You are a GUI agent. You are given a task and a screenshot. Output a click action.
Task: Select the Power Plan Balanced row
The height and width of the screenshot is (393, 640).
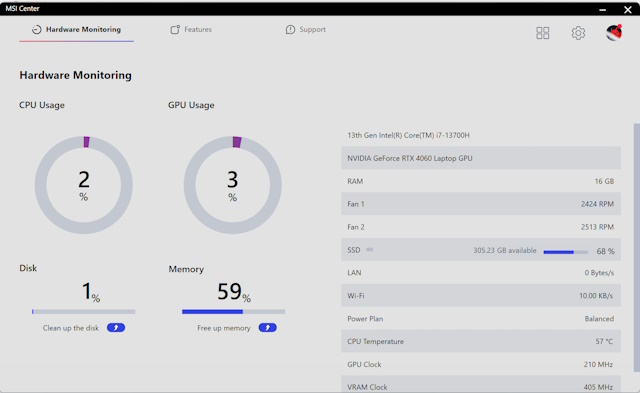[481, 318]
